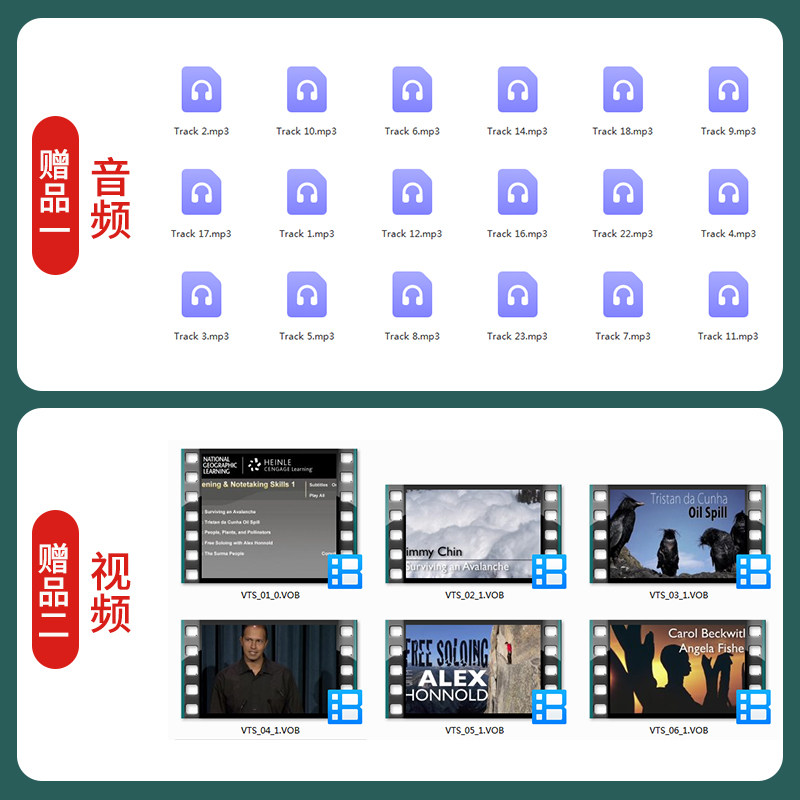Open the Track 10.mp3 file icon
This screenshot has width=800, height=800.
pyautogui.click(x=307, y=89)
